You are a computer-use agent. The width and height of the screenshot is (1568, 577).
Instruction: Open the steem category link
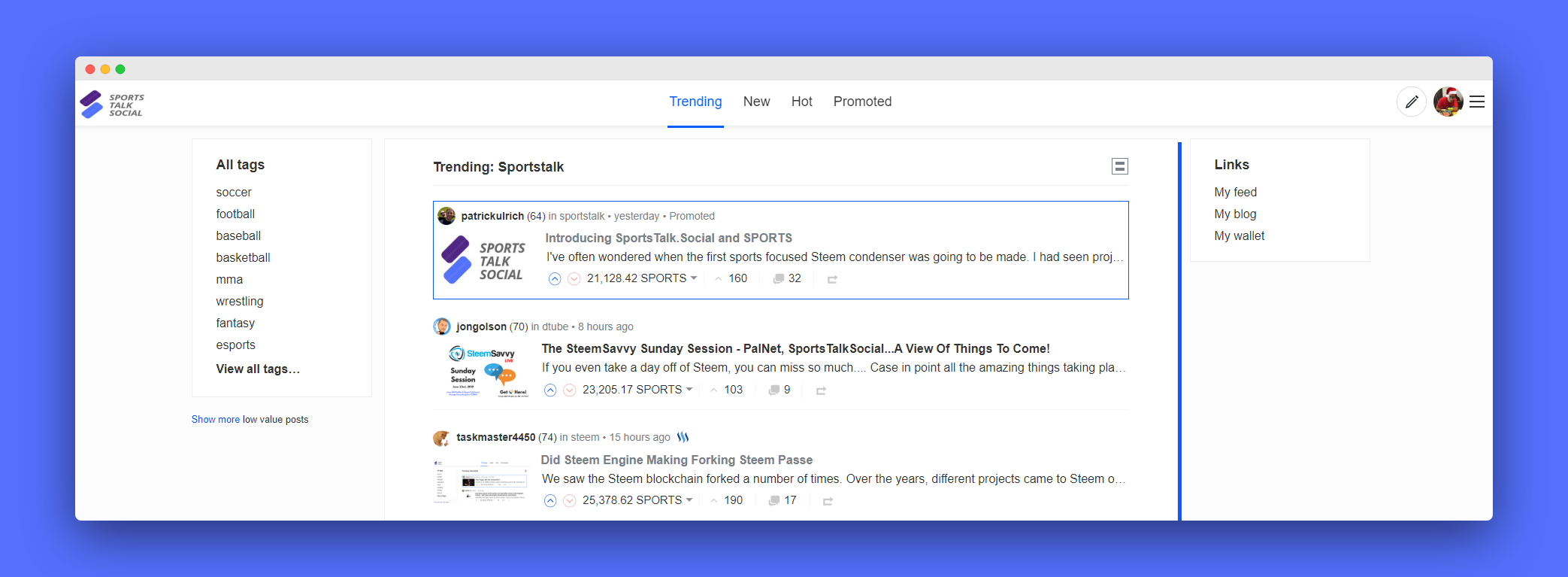(x=585, y=437)
